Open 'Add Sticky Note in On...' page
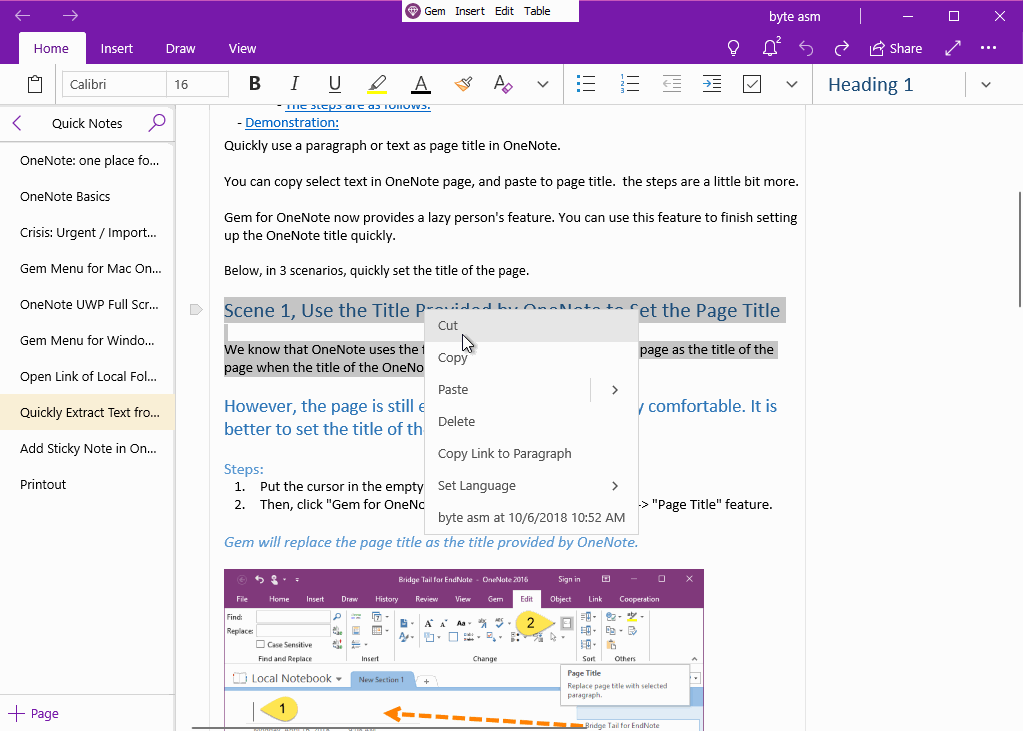Screen dimensions: 1023x731 (87, 448)
